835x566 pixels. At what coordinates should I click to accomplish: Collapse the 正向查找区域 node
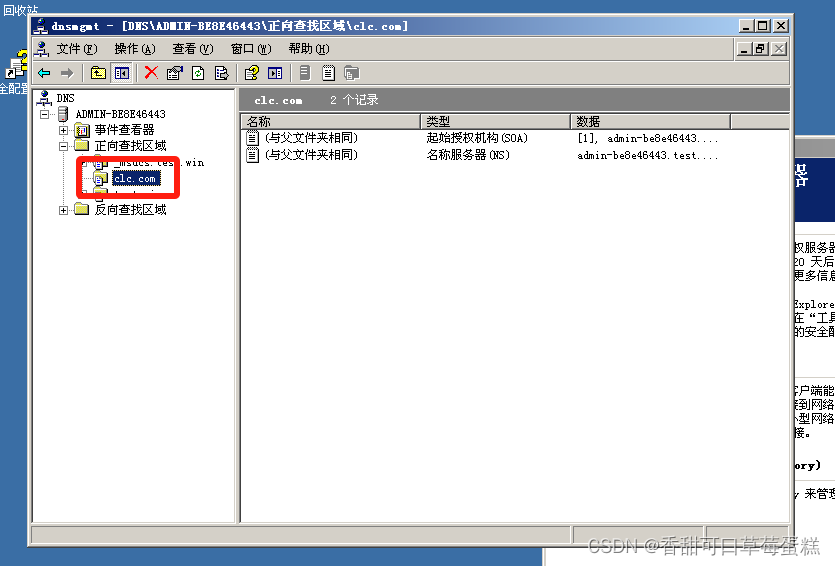(63, 146)
